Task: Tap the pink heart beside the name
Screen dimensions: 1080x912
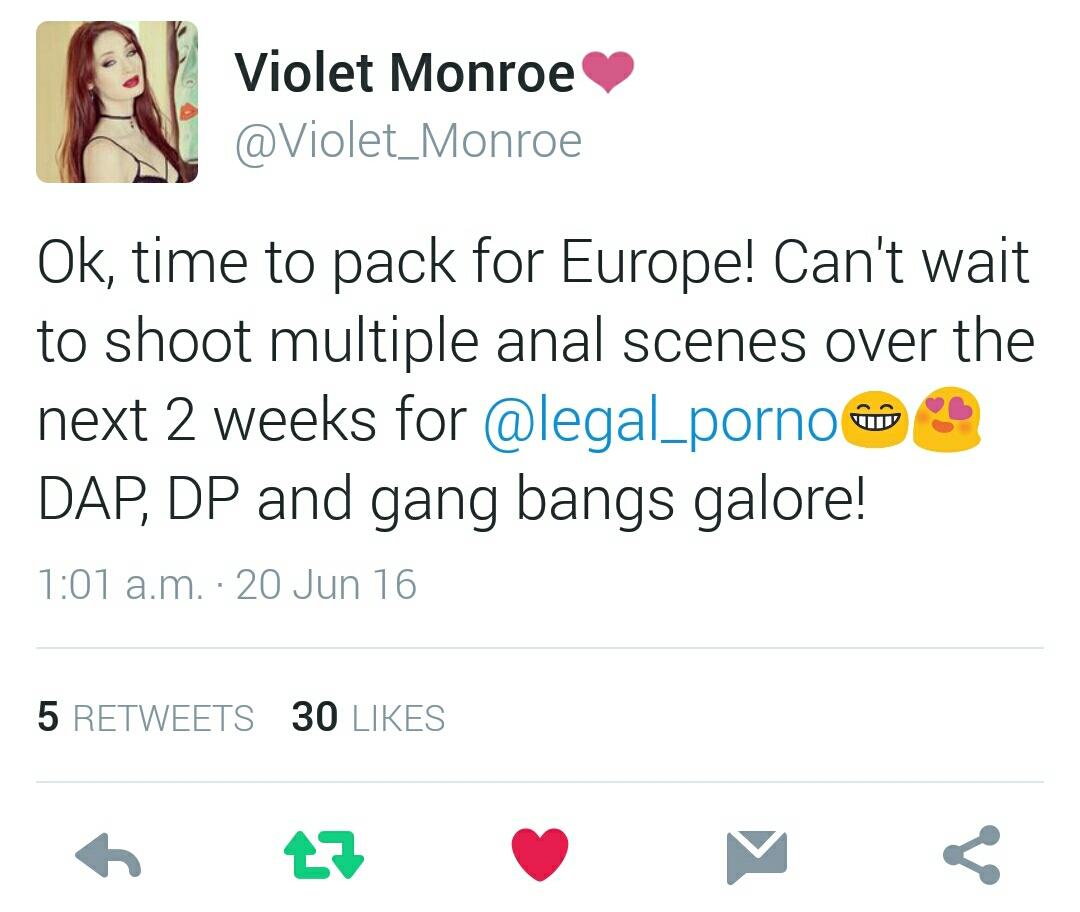Action: coord(608,72)
